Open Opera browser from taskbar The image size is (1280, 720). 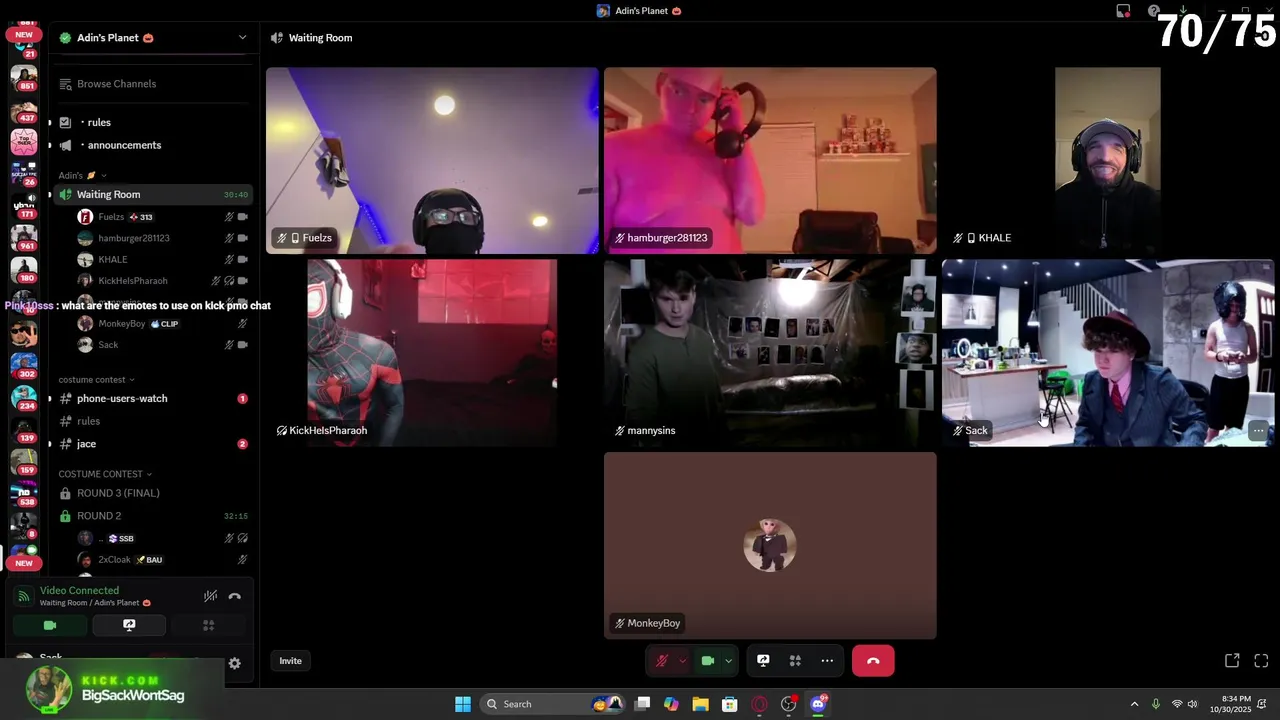click(x=759, y=704)
